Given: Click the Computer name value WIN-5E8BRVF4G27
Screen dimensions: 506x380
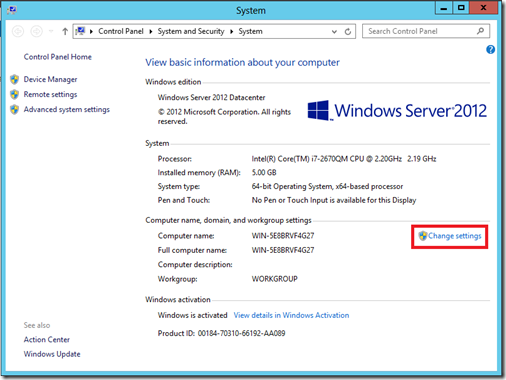Looking at the screenshot, I should click(283, 236).
